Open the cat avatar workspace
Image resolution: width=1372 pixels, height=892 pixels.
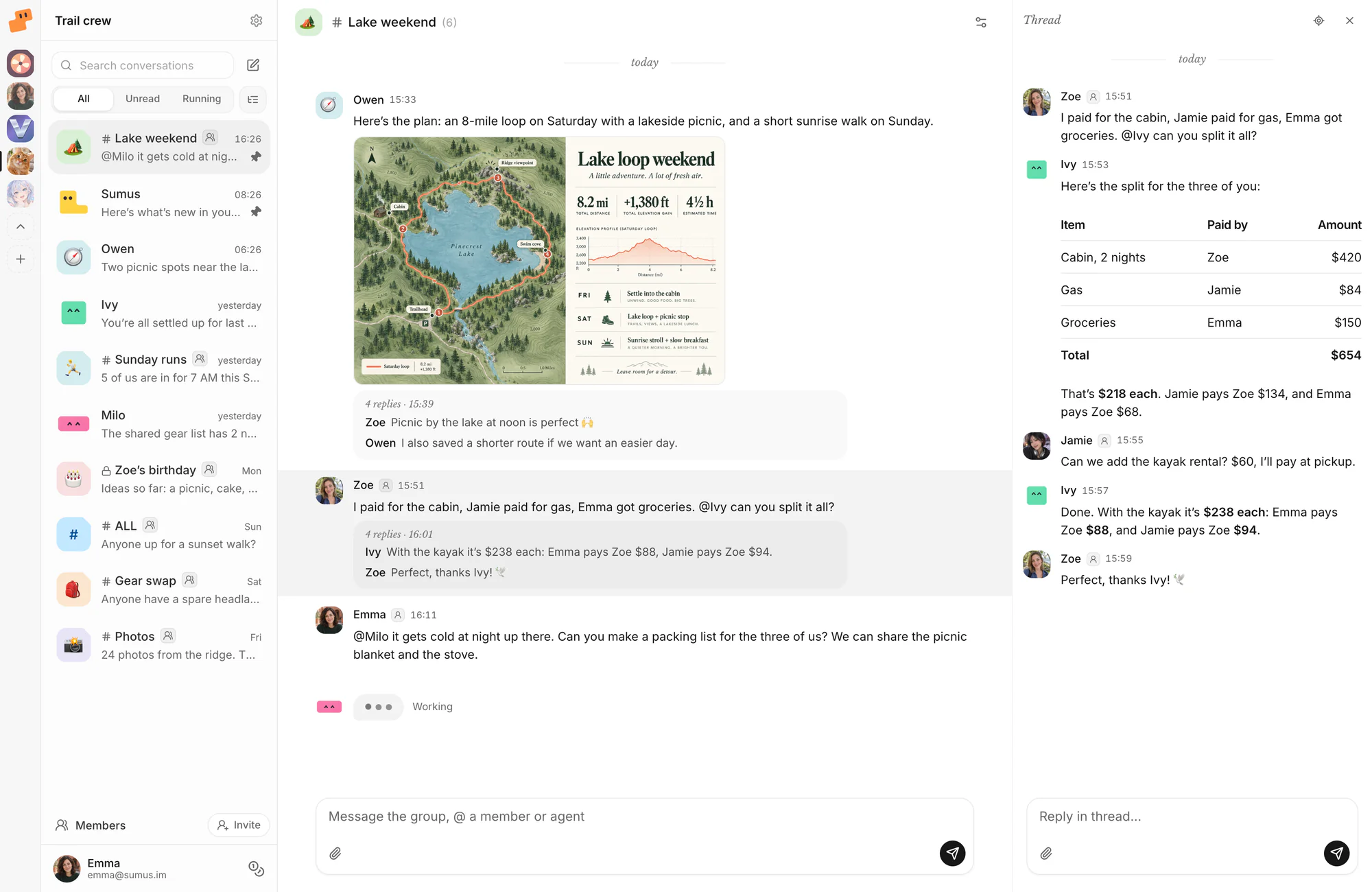click(21, 161)
